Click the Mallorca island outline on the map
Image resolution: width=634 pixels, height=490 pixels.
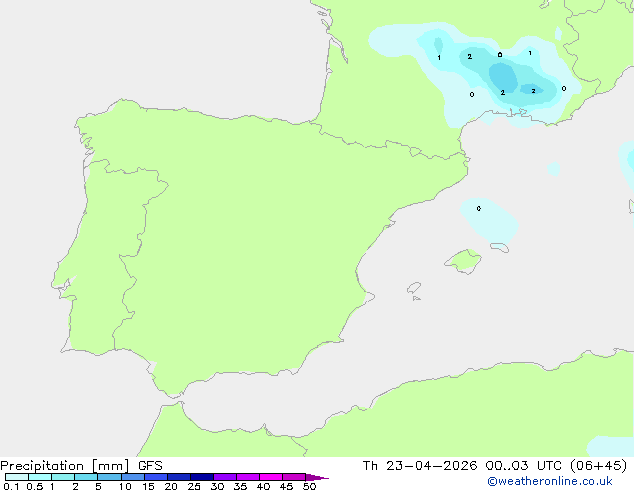[463, 261]
